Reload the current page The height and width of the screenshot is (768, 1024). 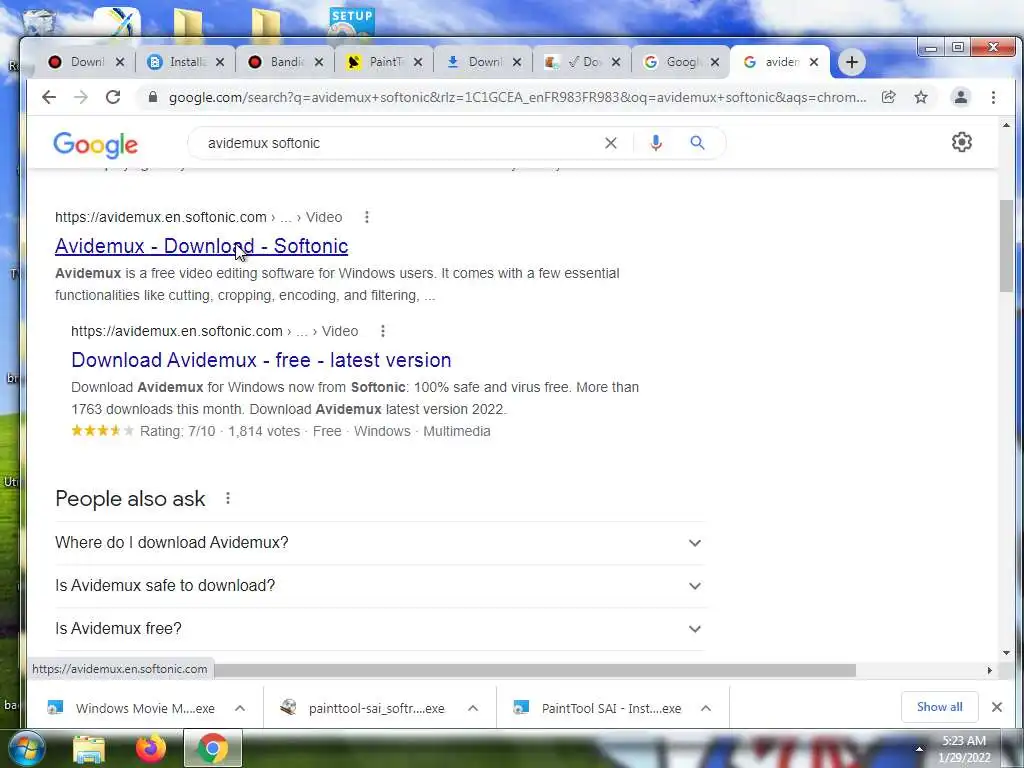pos(113,97)
